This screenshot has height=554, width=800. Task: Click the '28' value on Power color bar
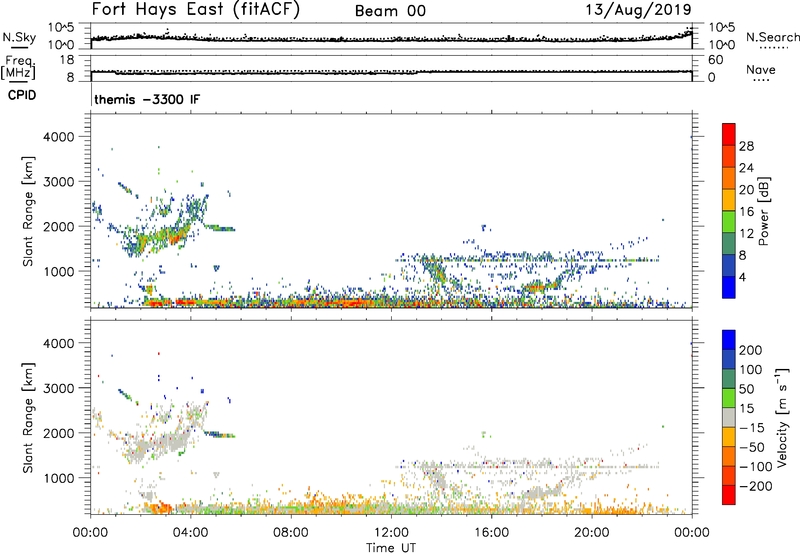tap(746, 146)
